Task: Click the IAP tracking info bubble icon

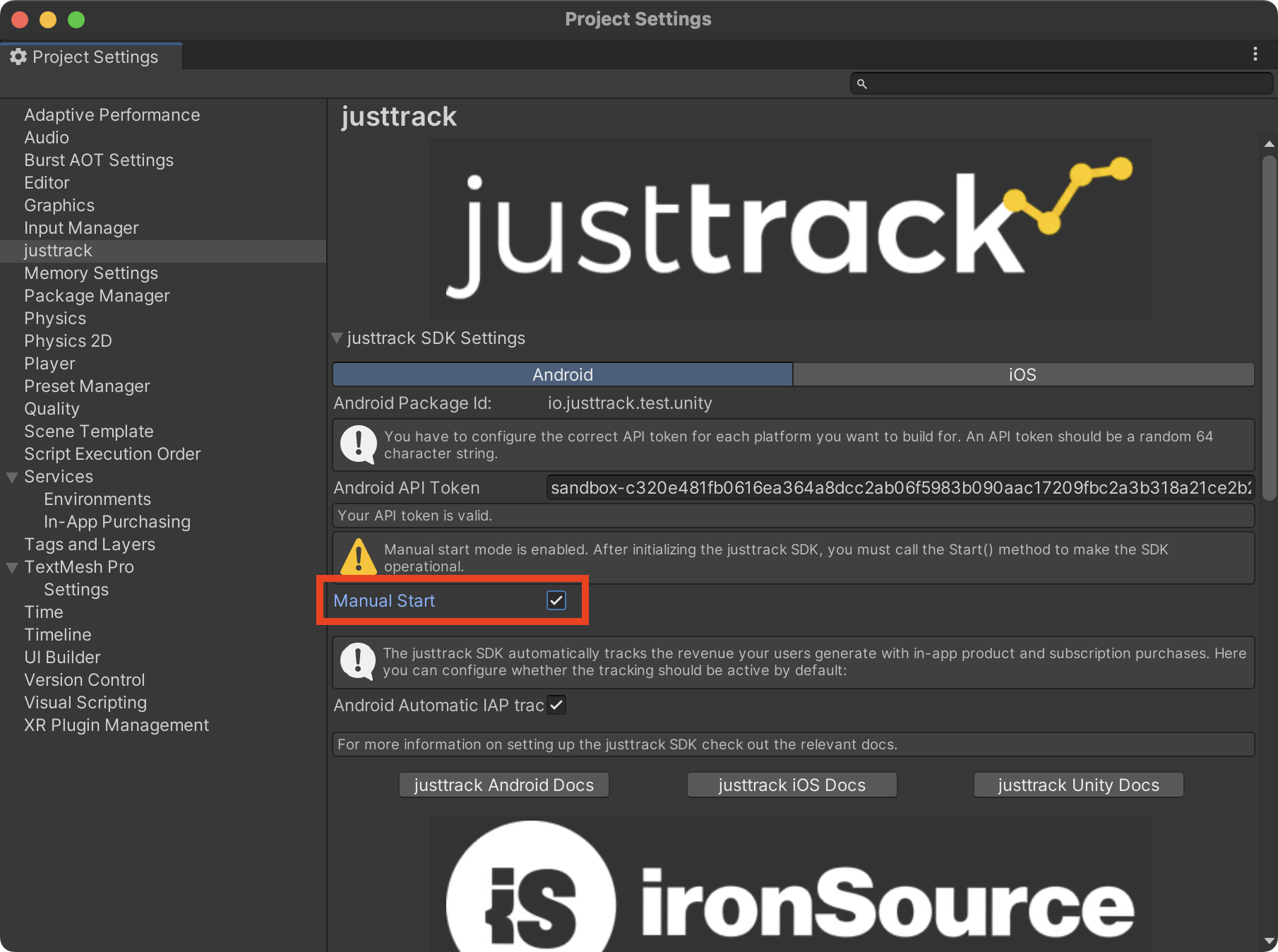Action: (x=358, y=661)
